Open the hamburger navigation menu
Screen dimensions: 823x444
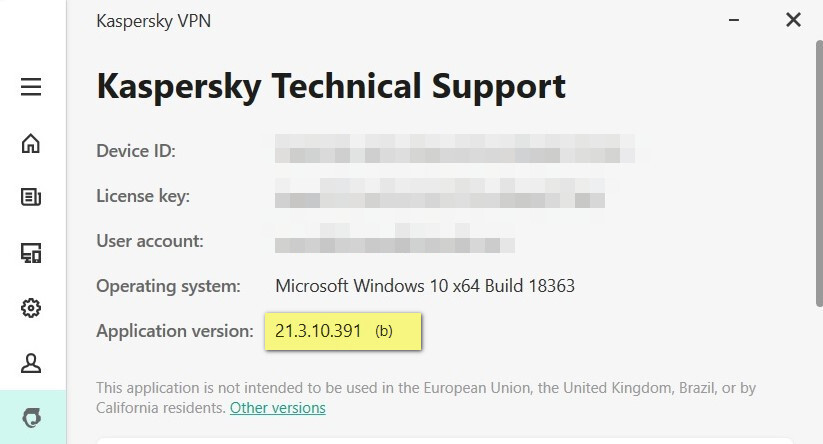point(31,87)
